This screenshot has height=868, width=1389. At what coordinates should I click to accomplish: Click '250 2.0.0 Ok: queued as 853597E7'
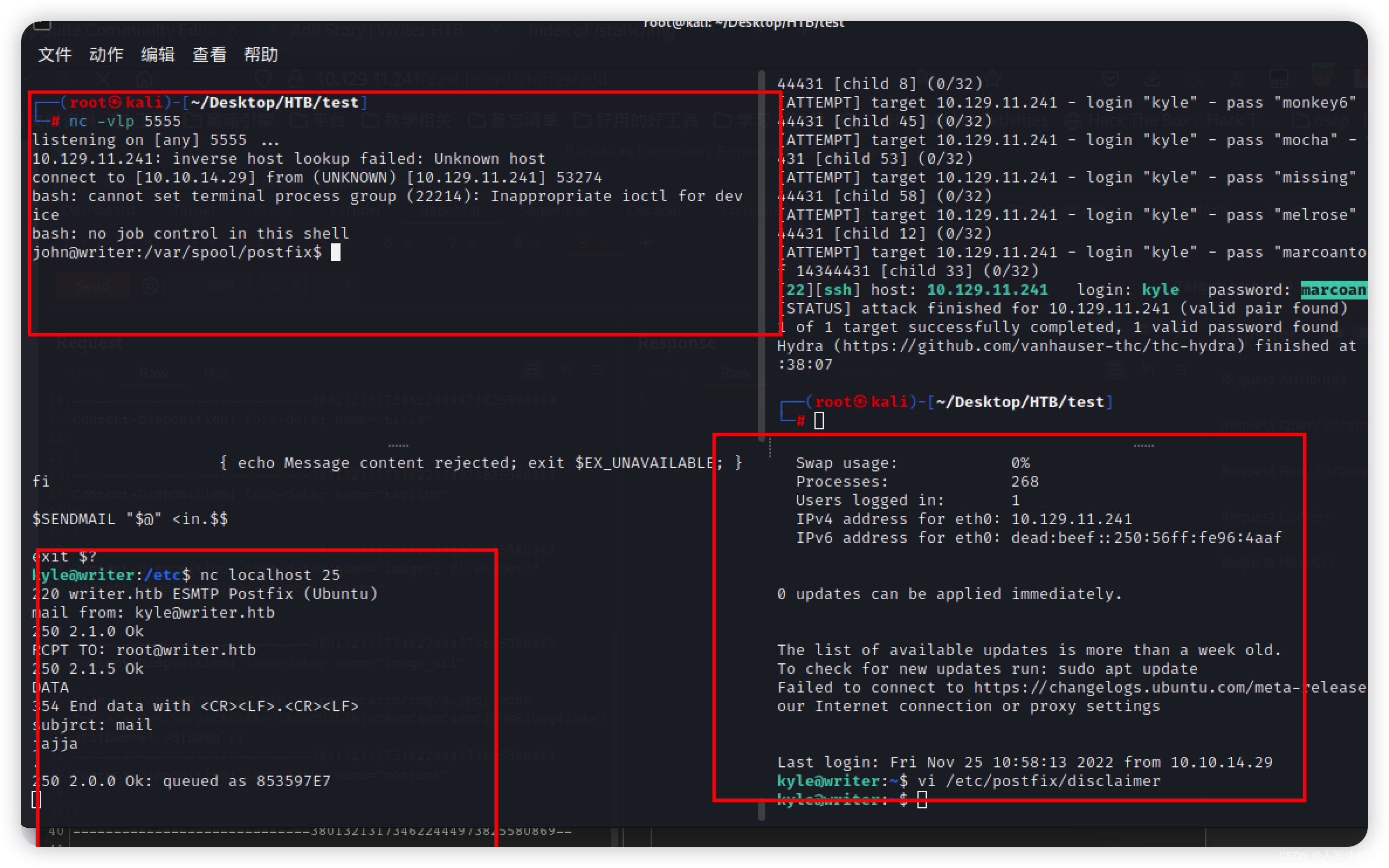click(181, 781)
